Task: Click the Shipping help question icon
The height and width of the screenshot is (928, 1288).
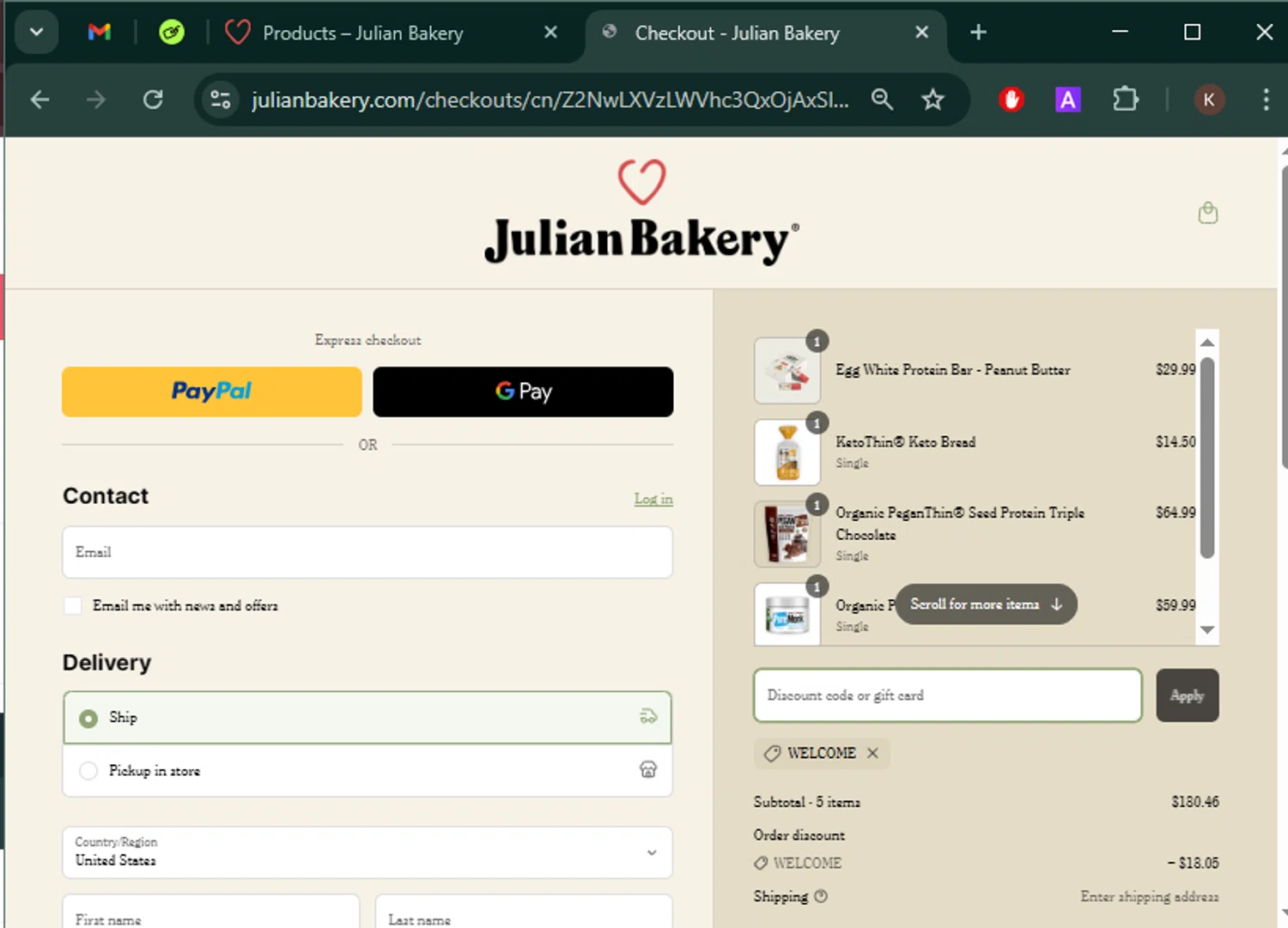Action: tap(821, 896)
